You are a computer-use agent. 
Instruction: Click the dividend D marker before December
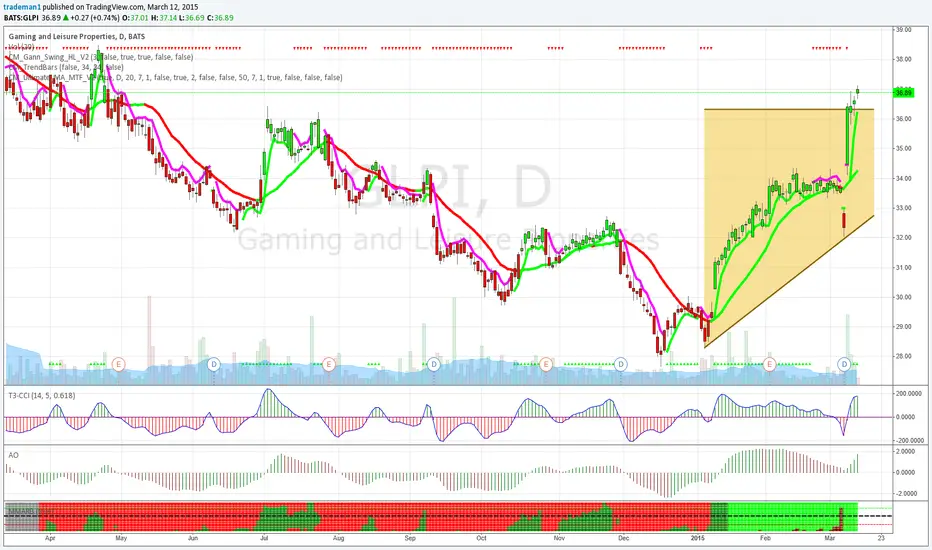click(621, 364)
